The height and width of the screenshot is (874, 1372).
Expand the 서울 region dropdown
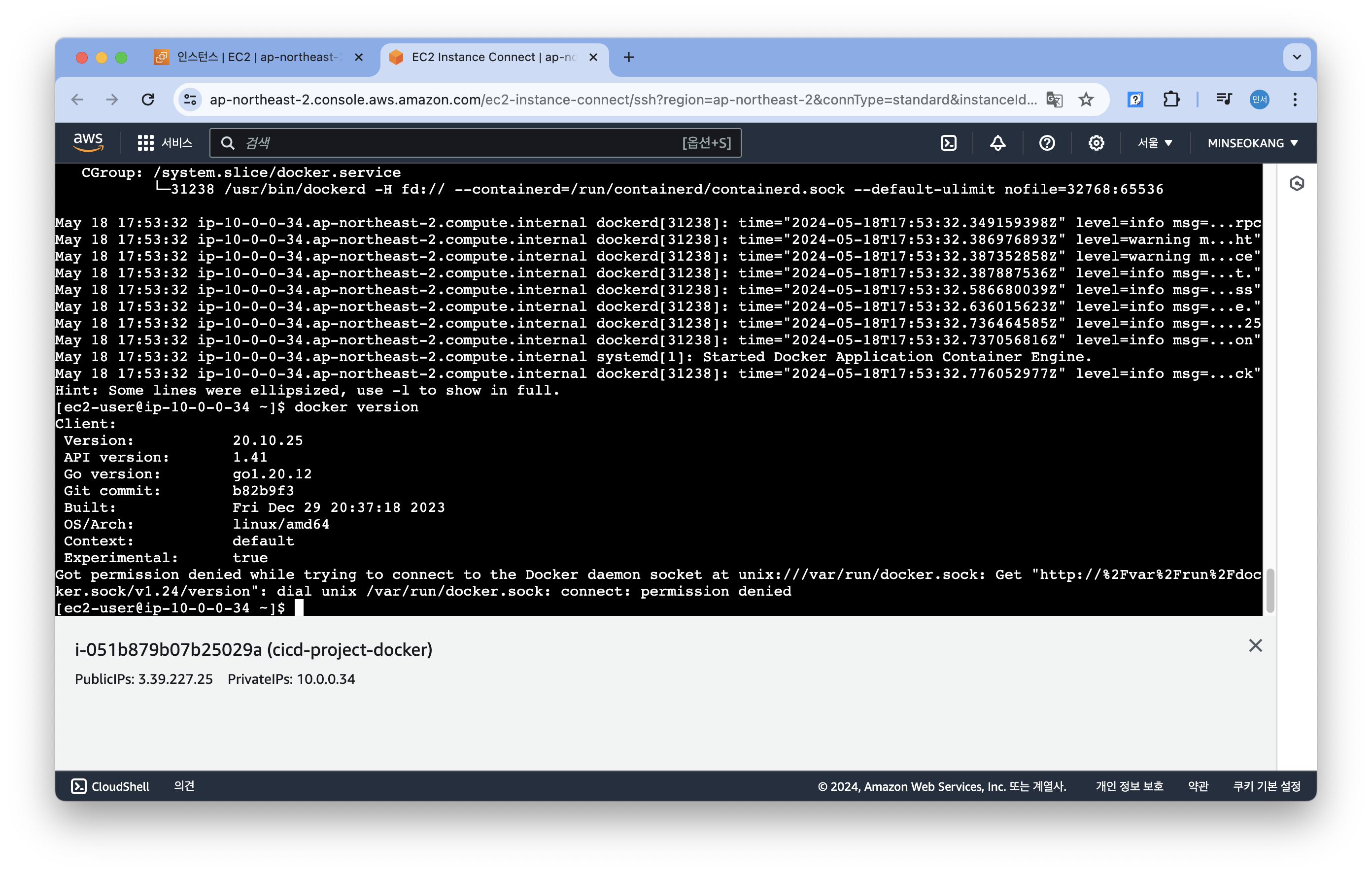[1154, 143]
